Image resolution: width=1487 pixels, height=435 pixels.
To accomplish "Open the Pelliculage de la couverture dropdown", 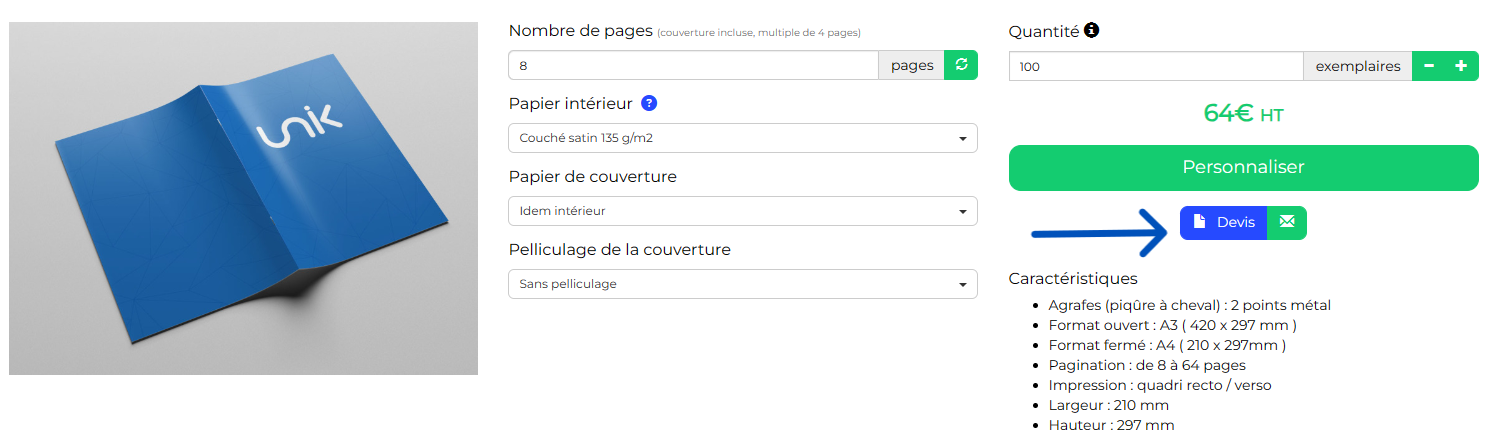I will pyautogui.click(x=742, y=284).
